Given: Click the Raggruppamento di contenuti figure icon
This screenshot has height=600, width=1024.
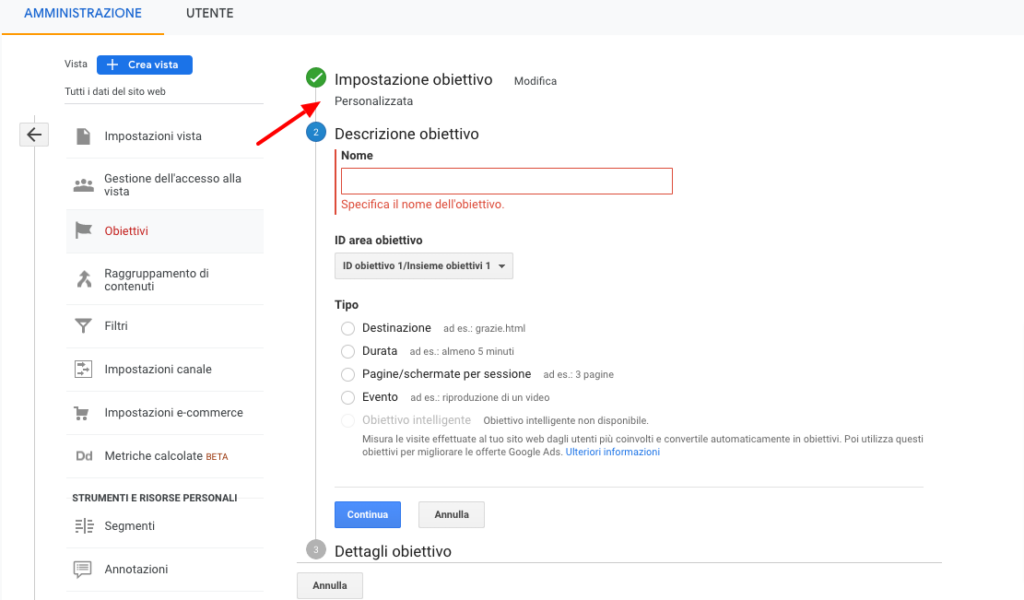Looking at the screenshot, I should pyautogui.click(x=84, y=279).
